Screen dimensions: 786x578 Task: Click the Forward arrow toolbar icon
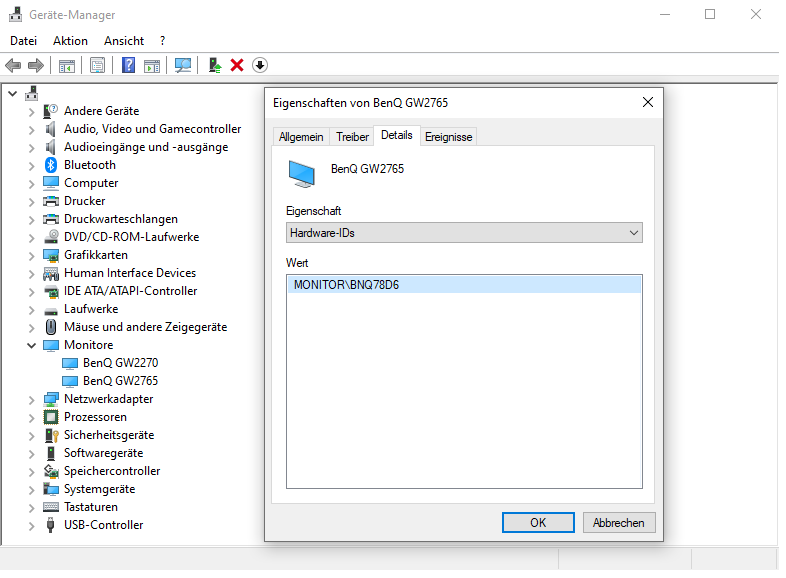(36, 65)
